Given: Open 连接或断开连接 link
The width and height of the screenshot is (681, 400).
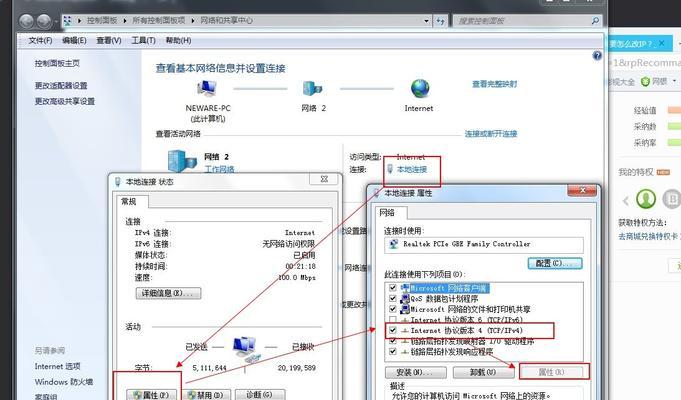Looking at the screenshot, I should 491,134.
